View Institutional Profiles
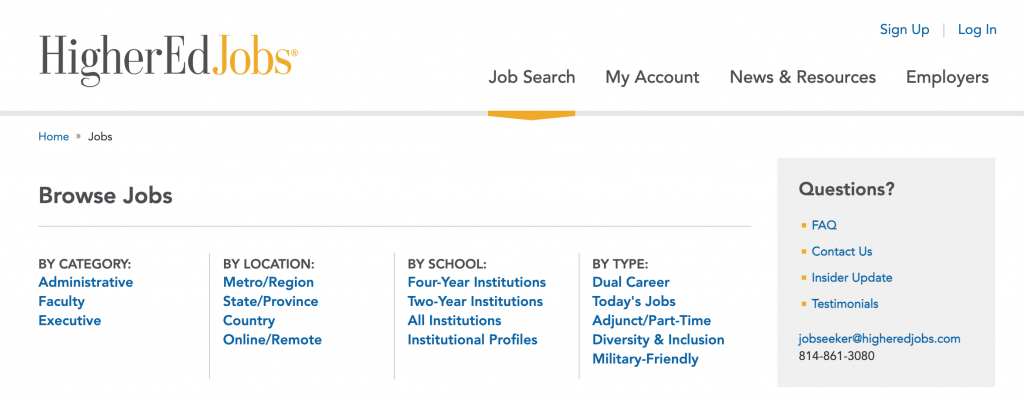The image size is (1024, 401). [472, 340]
